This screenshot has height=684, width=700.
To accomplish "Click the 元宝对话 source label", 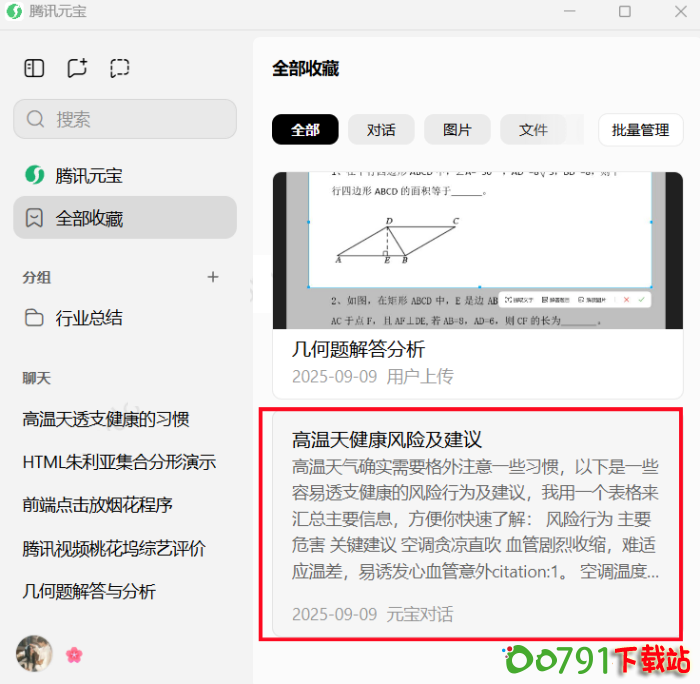I will (420, 614).
